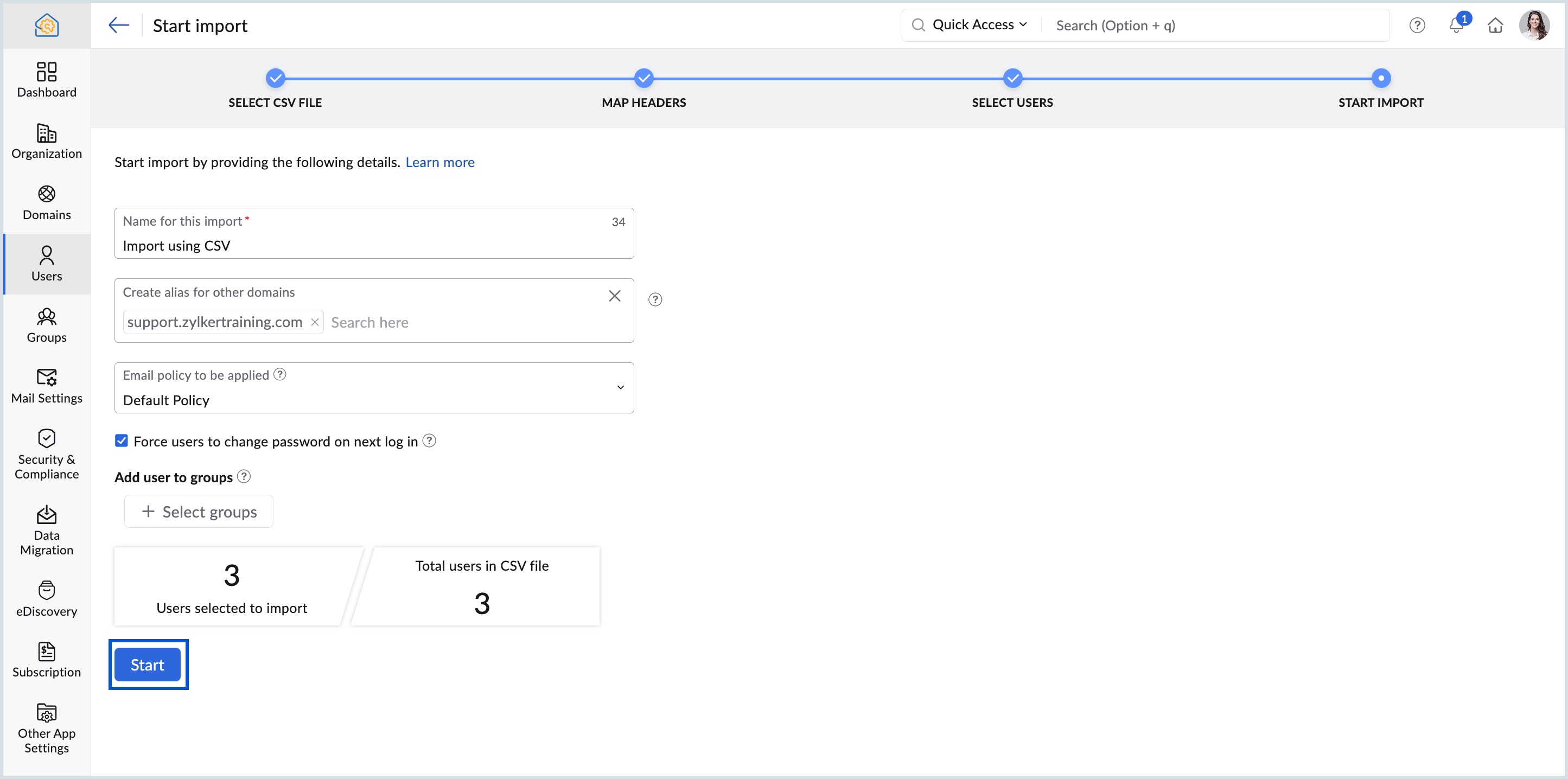Open the user profile avatar
This screenshot has height=779, width=1568.
1534,25
